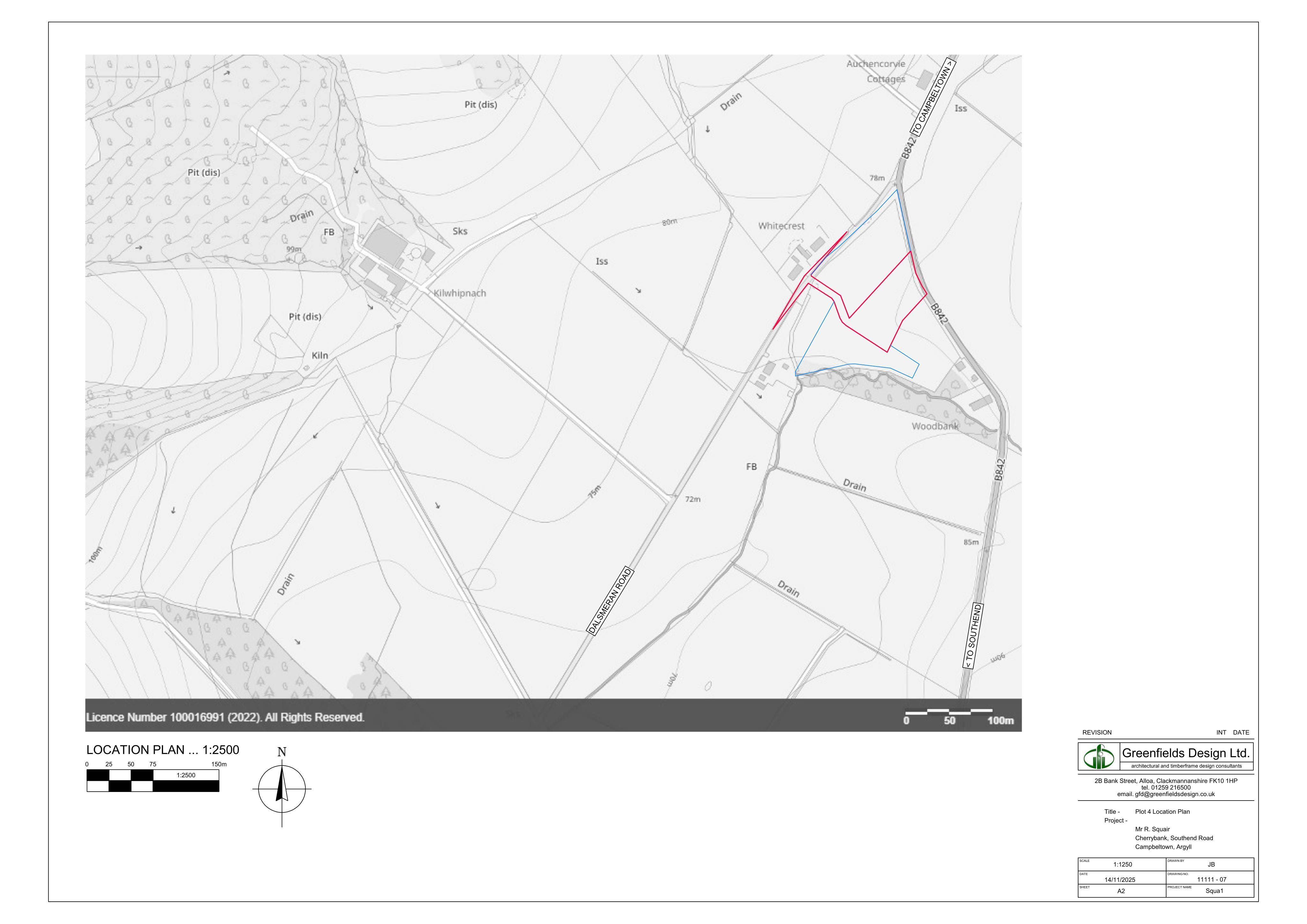Click the tel. 01259 216500 phone number

pos(1165,787)
